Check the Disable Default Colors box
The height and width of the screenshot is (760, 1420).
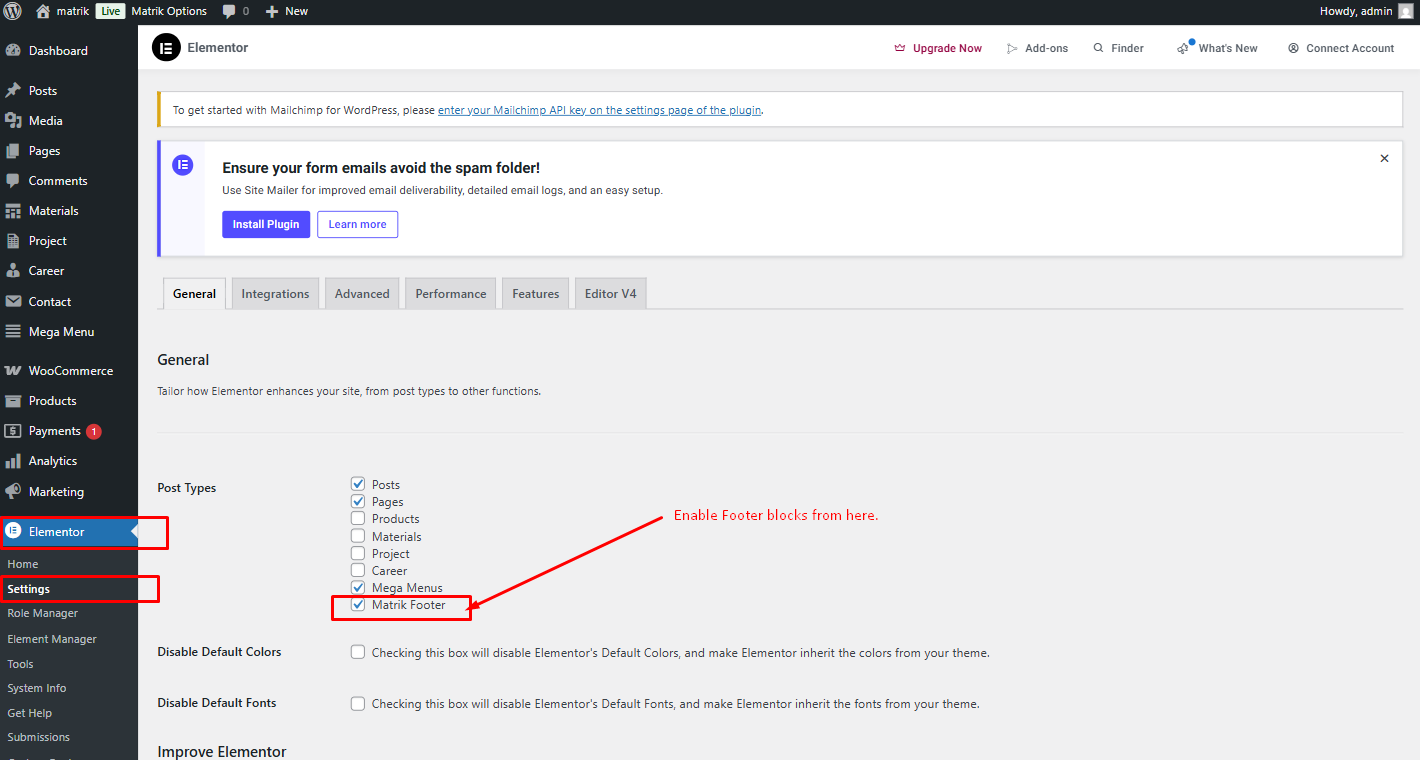[x=358, y=652]
